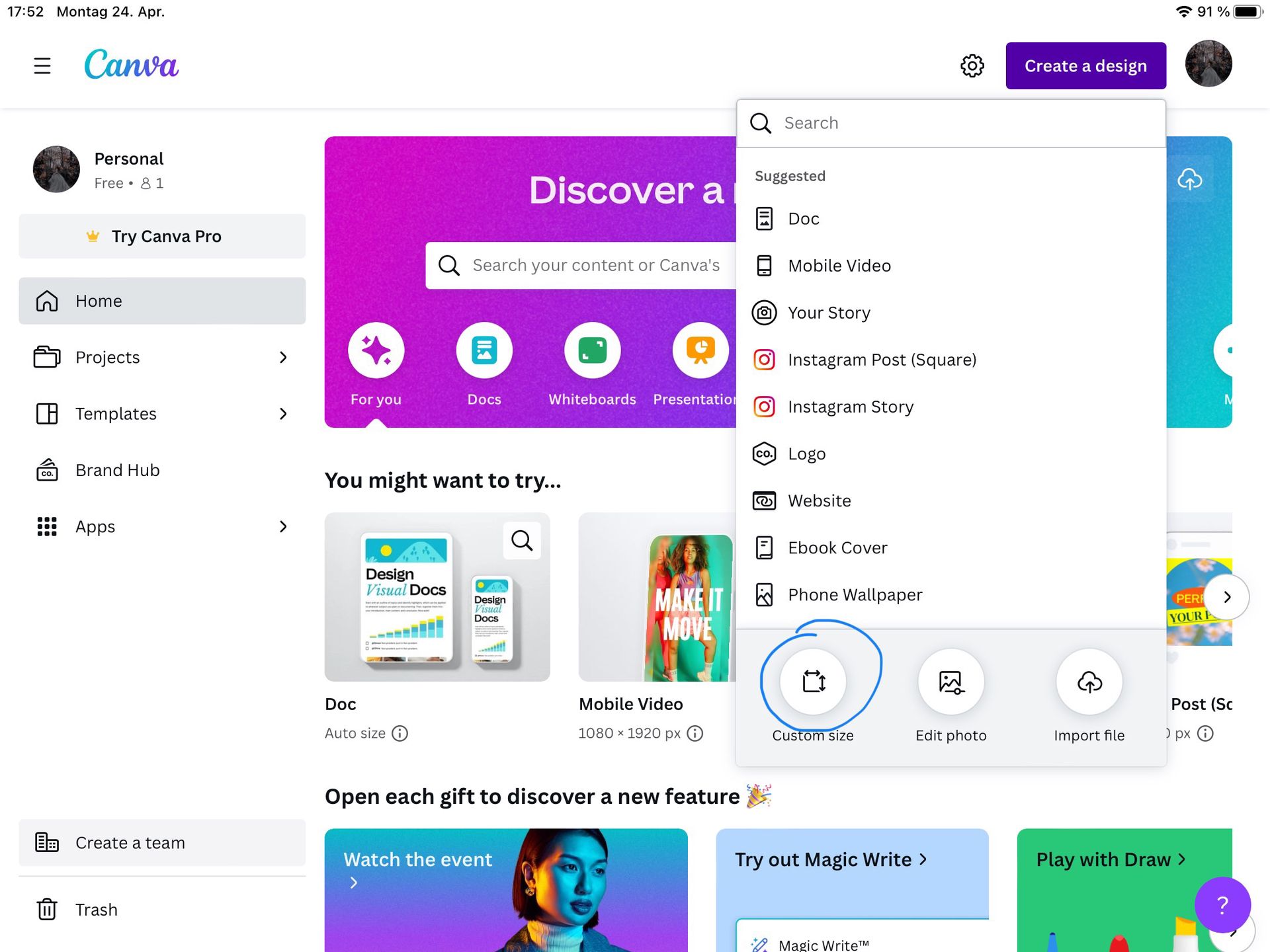This screenshot has height=952, width=1270.
Task: Open Try out Magic Write card
Action: click(x=852, y=891)
